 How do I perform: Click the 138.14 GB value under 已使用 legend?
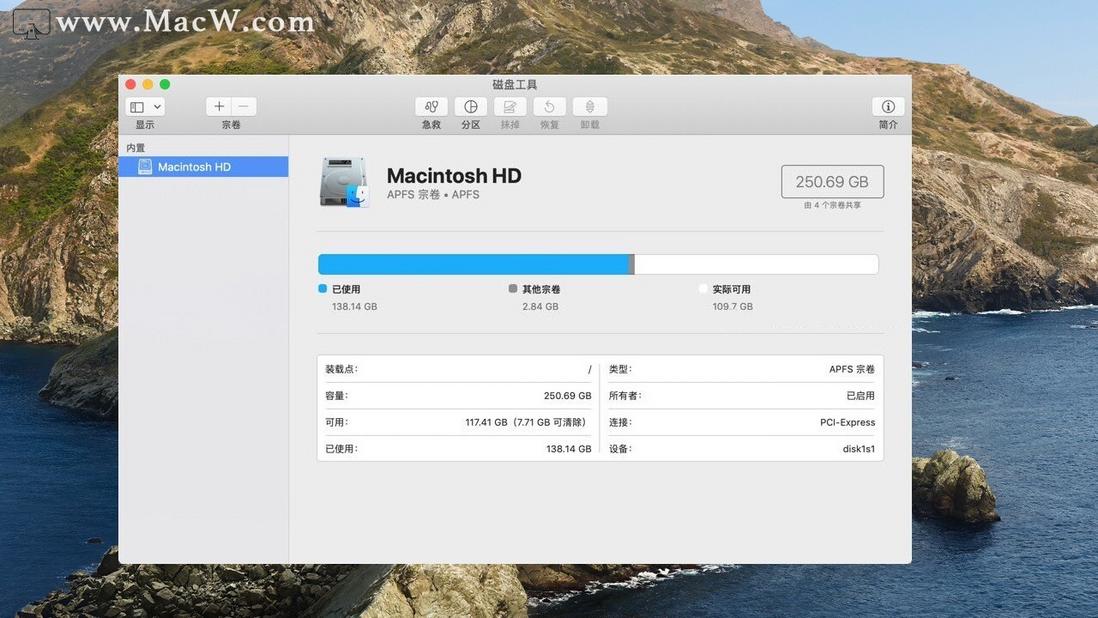click(354, 307)
